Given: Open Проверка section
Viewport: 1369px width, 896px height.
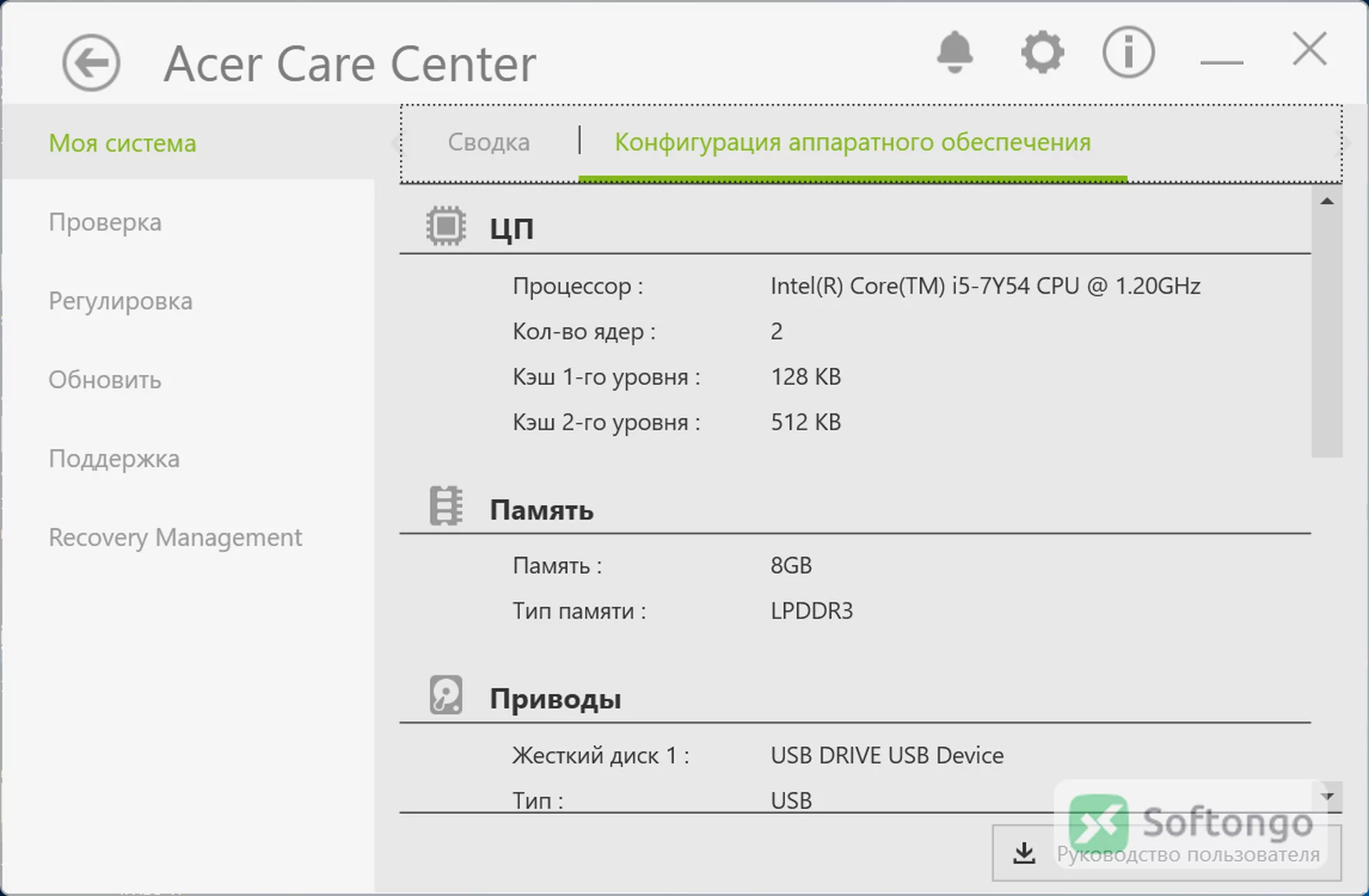Looking at the screenshot, I should pos(105,222).
